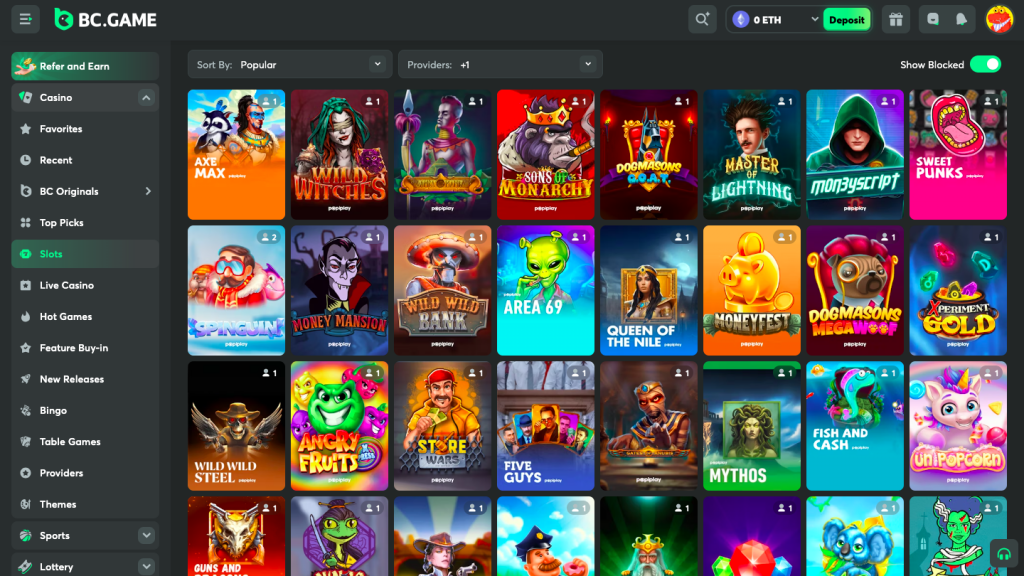
Task: Launch the Area 69 game
Action: [546, 291]
